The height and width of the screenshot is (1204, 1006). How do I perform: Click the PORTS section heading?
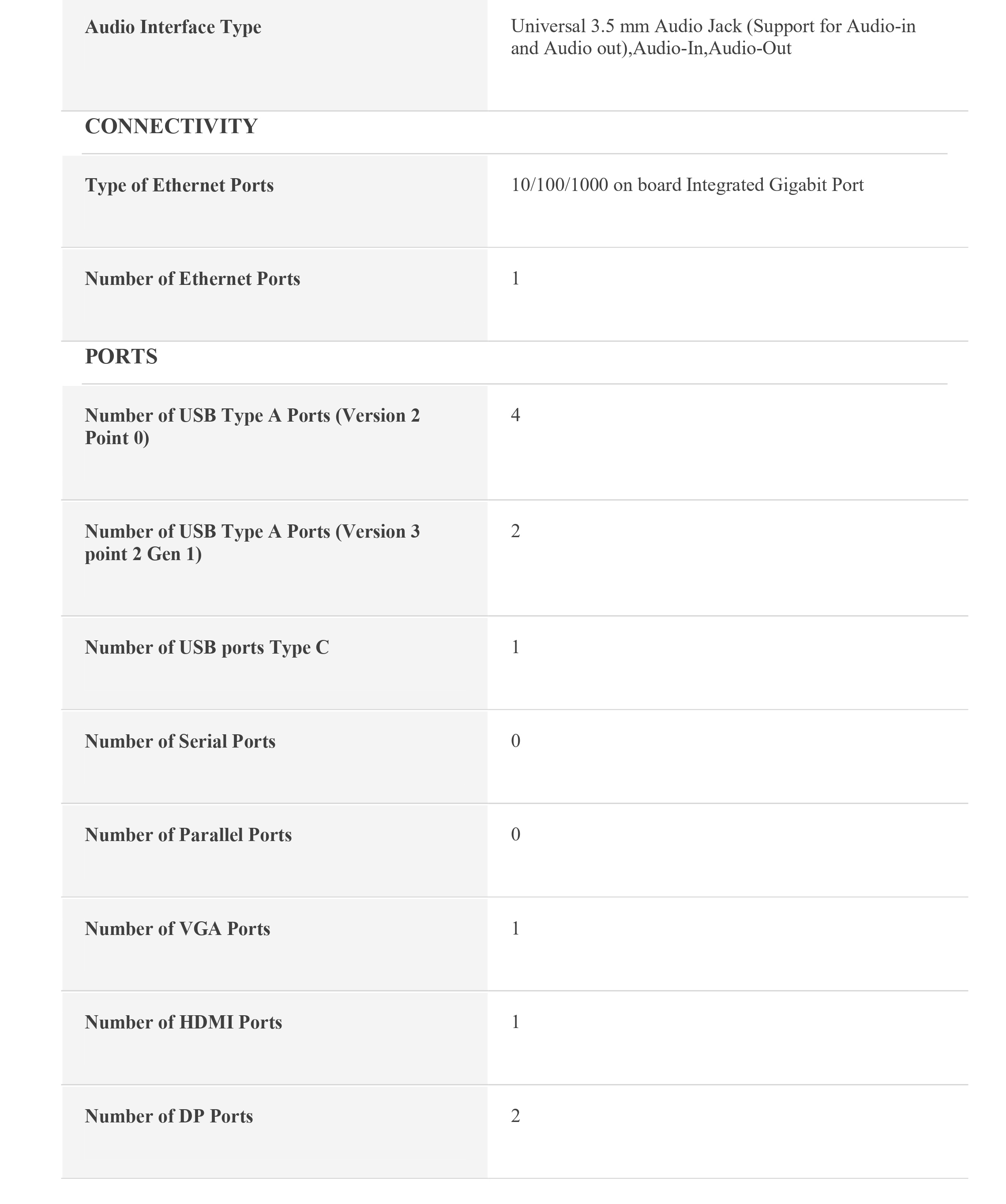coord(121,357)
